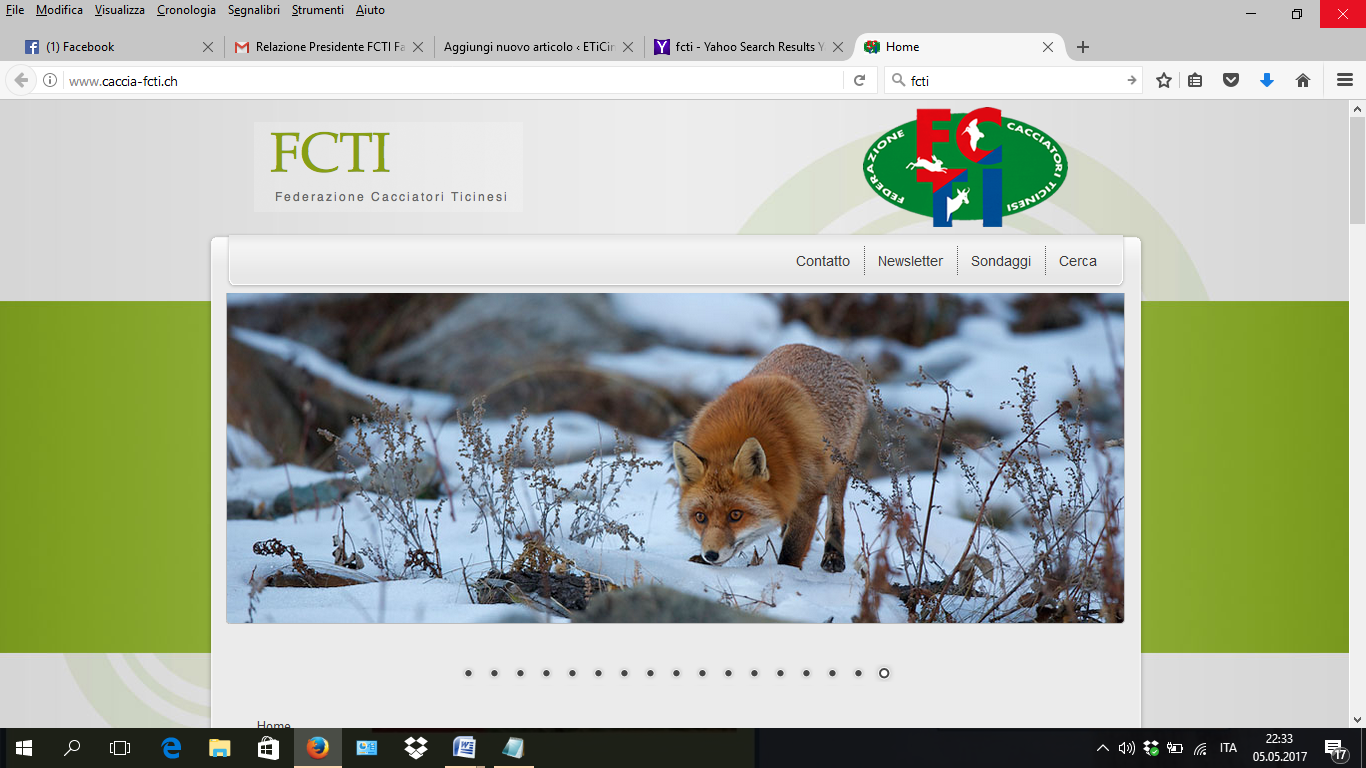Switch to Word from the taskbar
This screenshot has width=1366, height=768.
(x=465, y=748)
